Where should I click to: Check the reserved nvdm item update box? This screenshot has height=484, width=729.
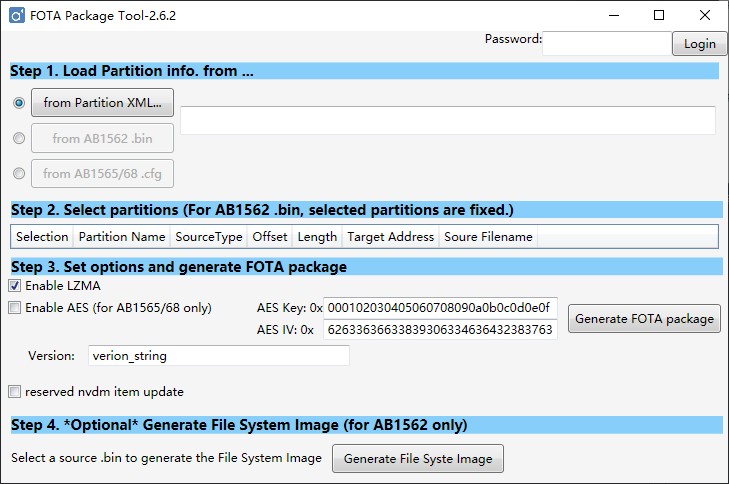coord(15,392)
